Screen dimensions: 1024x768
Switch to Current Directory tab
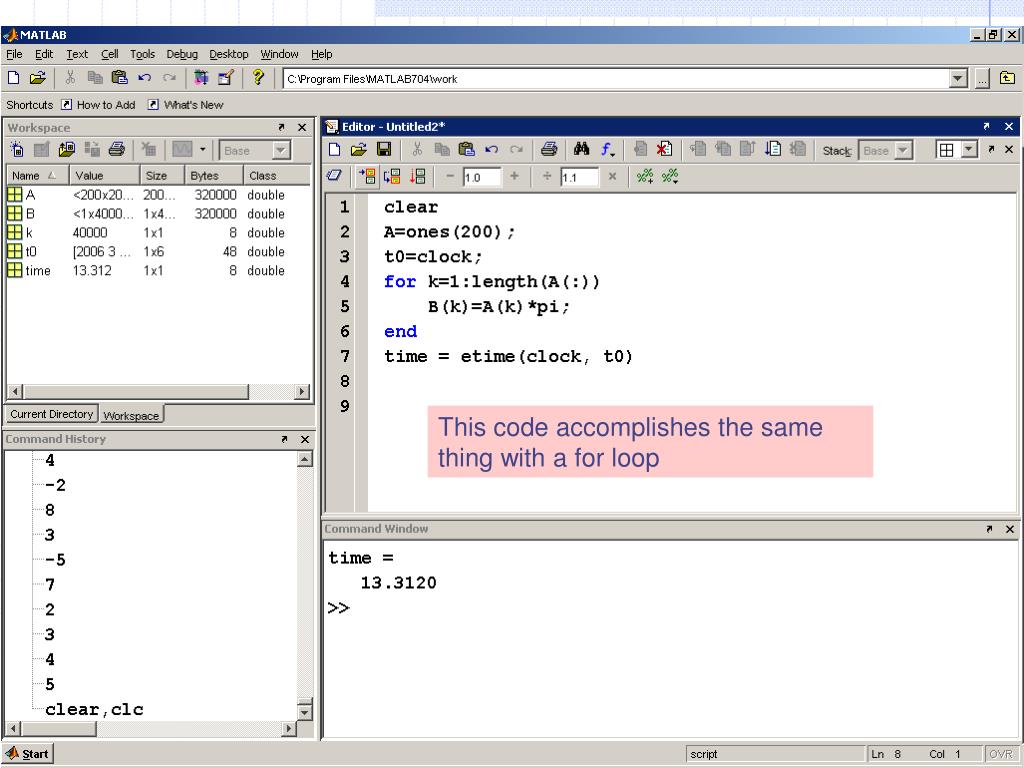pyautogui.click(x=52, y=414)
